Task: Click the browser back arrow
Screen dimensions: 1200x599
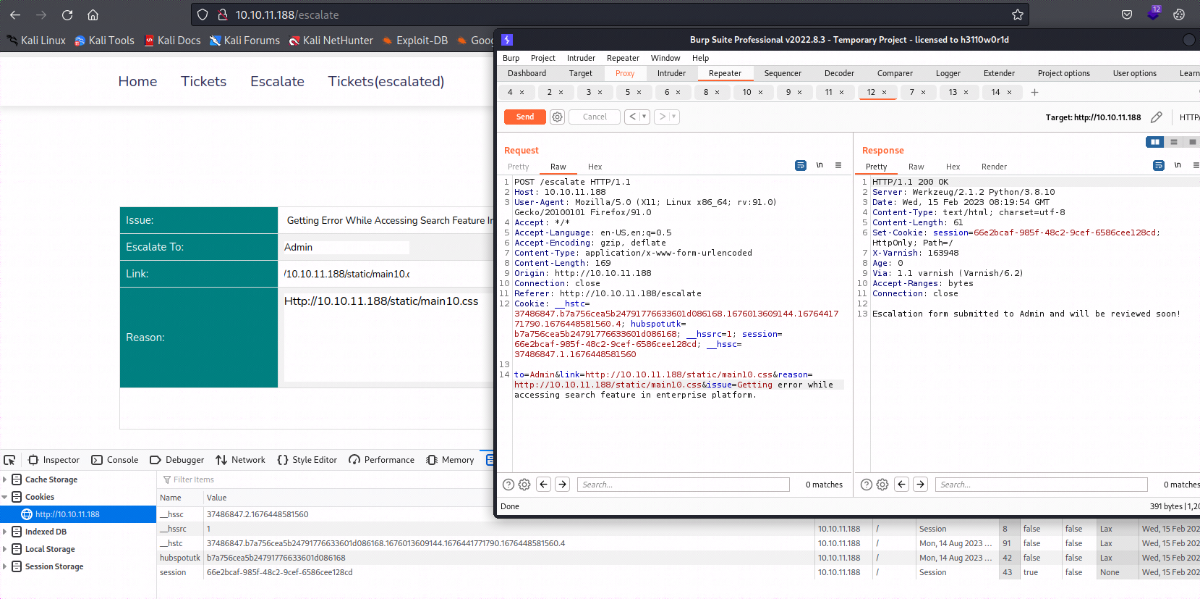Action: (x=14, y=15)
